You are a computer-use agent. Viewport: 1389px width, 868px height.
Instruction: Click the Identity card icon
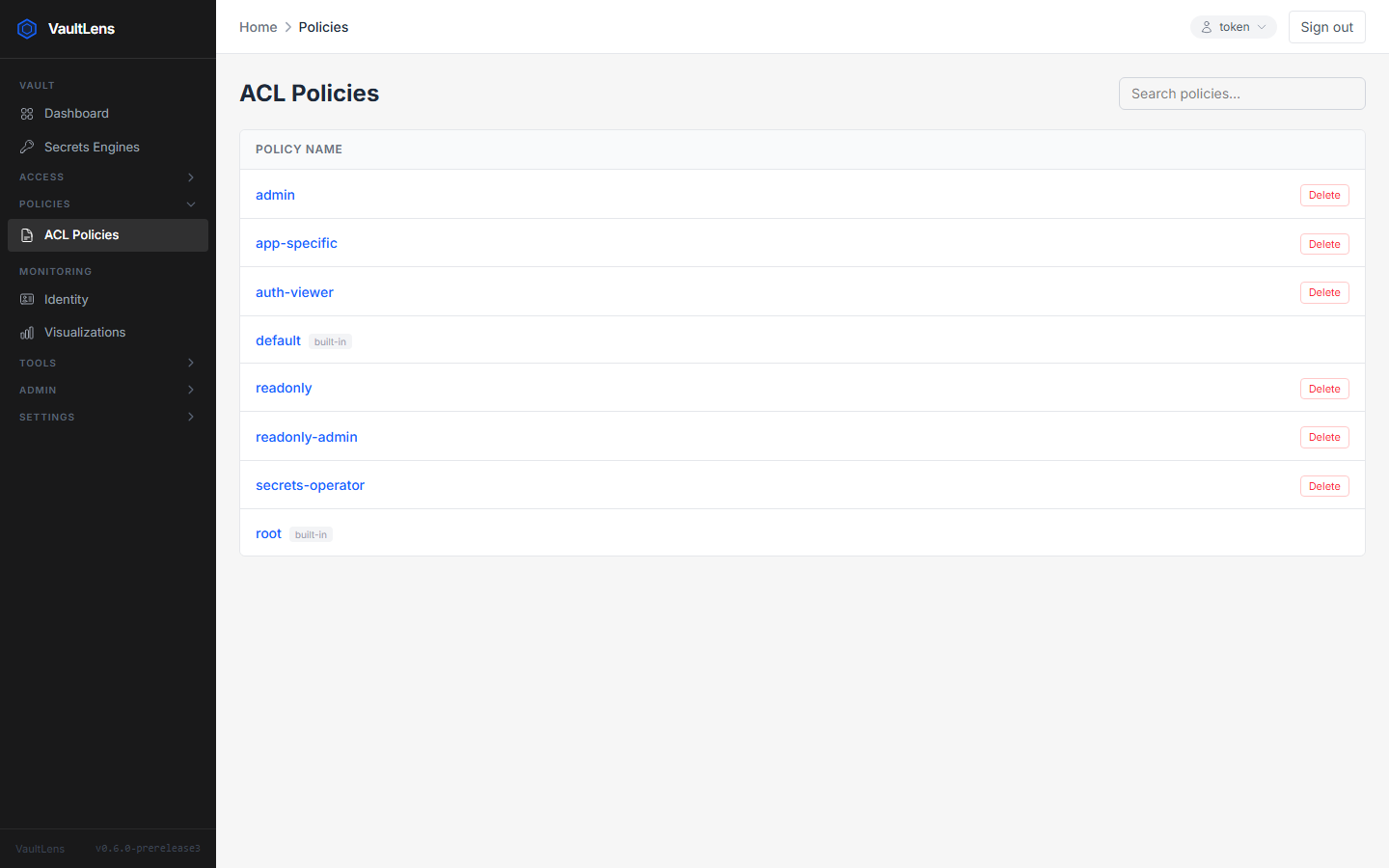[27, 299]
